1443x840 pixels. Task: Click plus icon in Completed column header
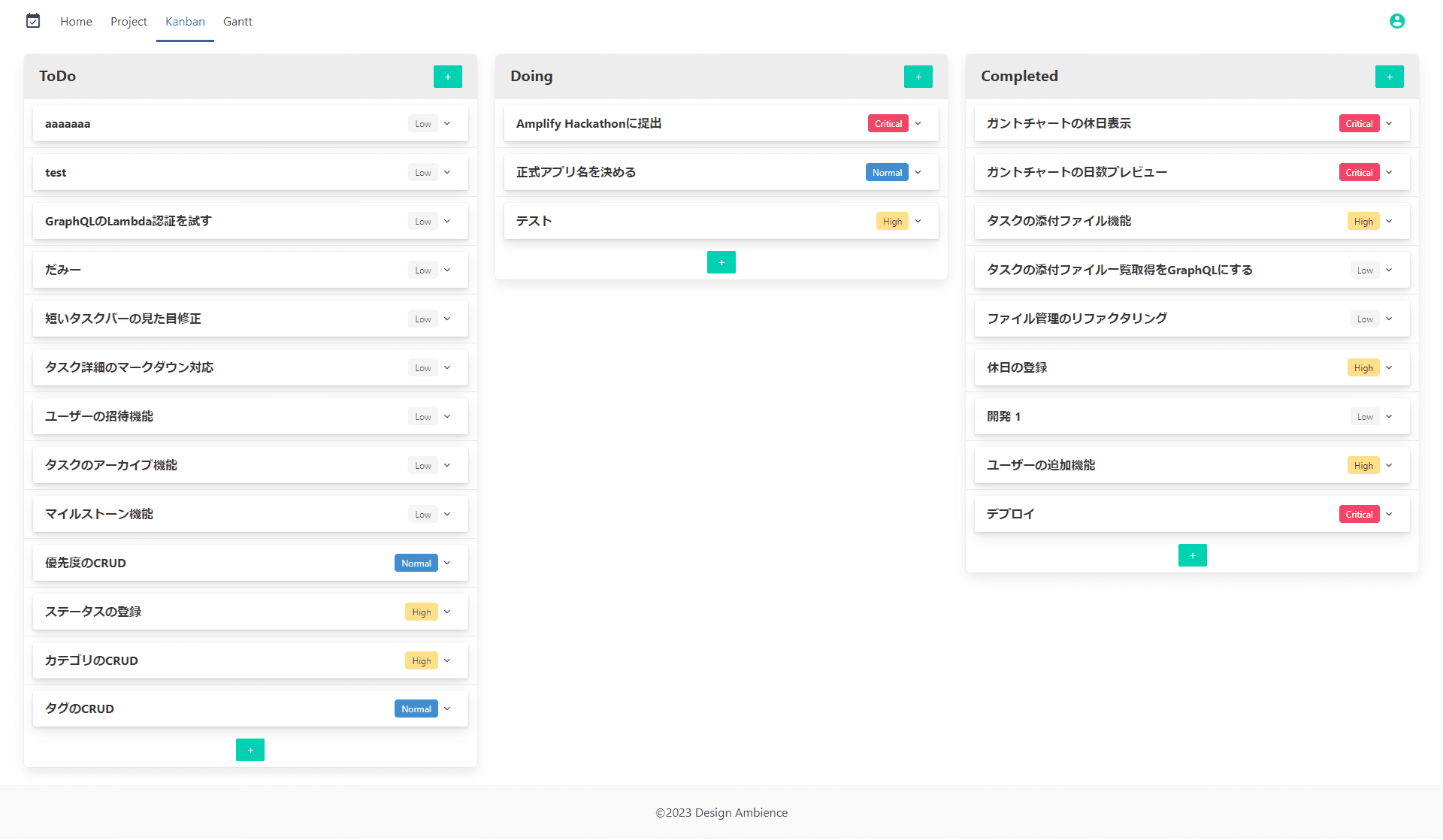pyautogui.click(x=1389, y=77)
